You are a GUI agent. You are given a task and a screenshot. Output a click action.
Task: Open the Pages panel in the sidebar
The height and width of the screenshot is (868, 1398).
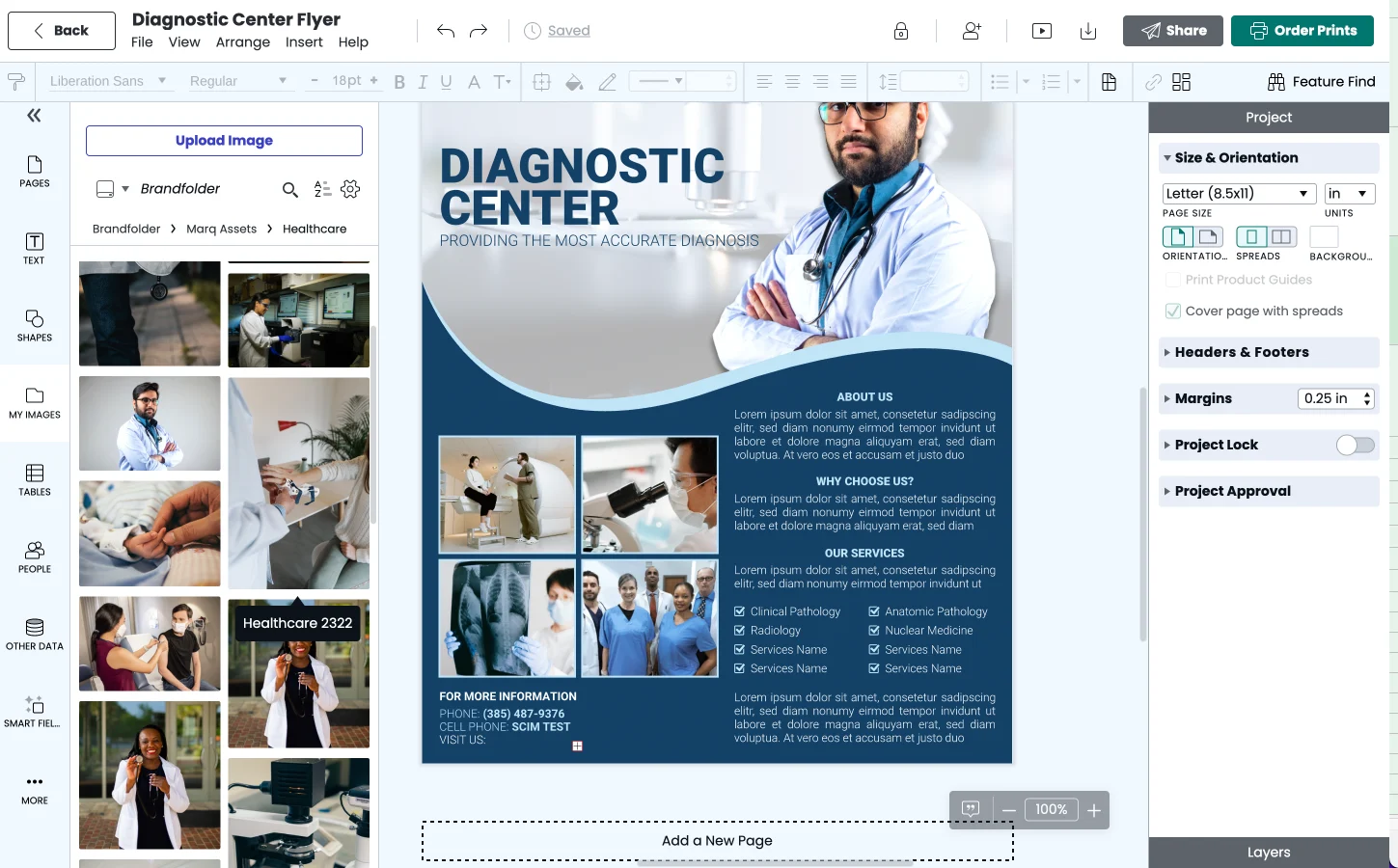coord(34,174)
